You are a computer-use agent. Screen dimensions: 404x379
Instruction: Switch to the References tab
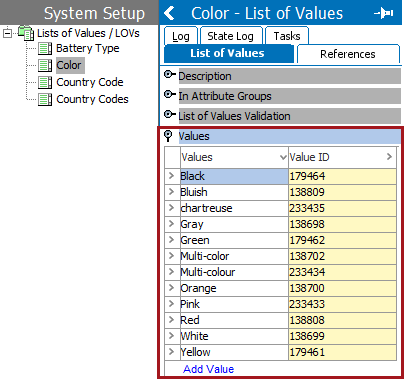tap(348, 54)
